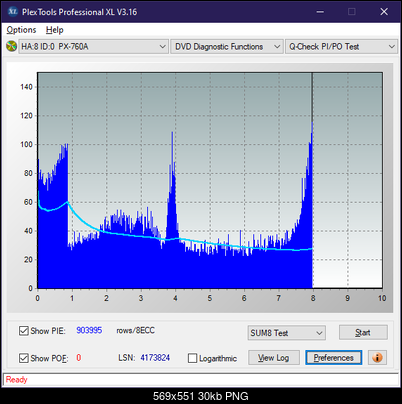Open the Q-Check PI/PO Test dropdown
This screenshot has width=402, height=404.
click(x=341, y=47)
